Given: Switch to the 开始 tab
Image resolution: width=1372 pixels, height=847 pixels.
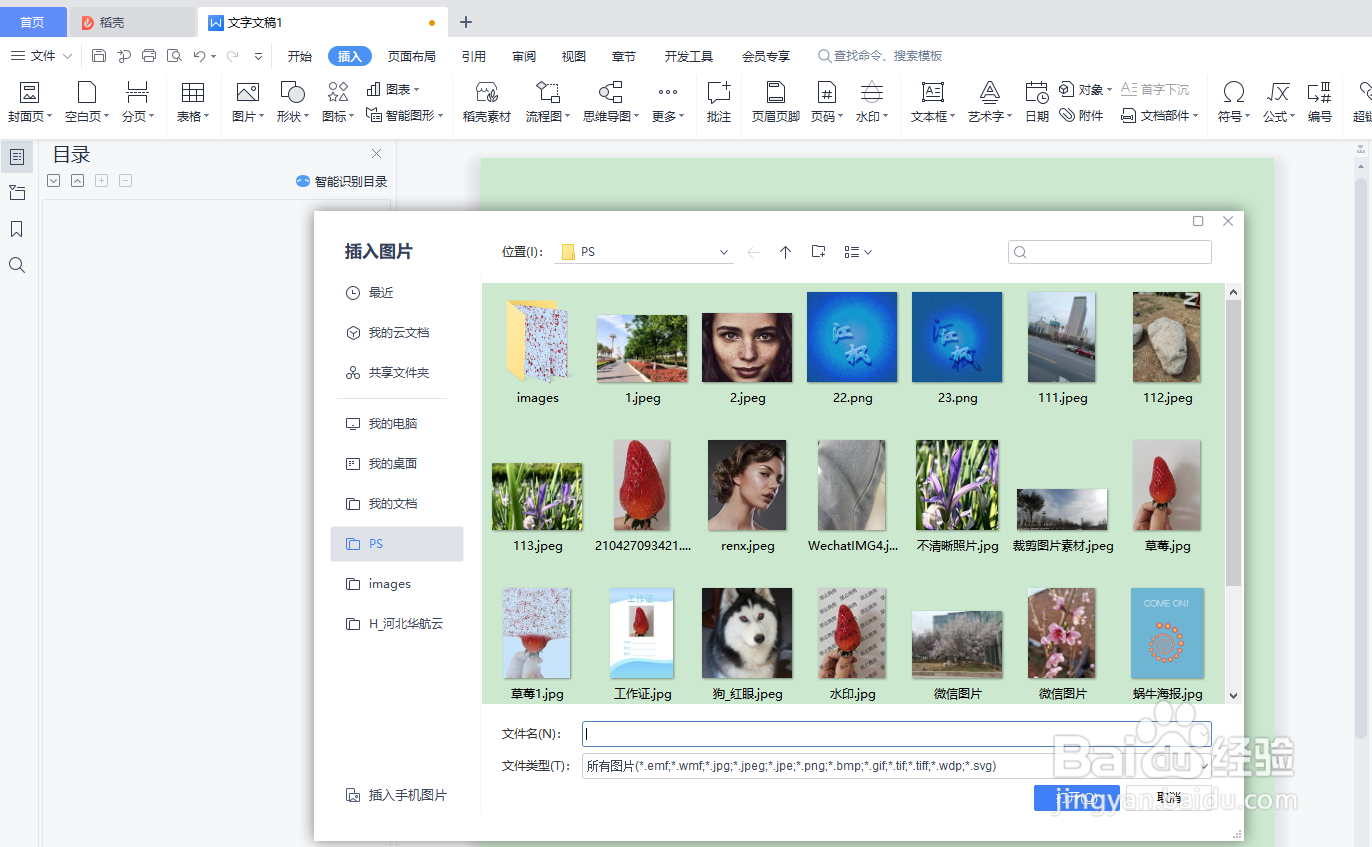Looking at the screenshot, I should [300, 56].
